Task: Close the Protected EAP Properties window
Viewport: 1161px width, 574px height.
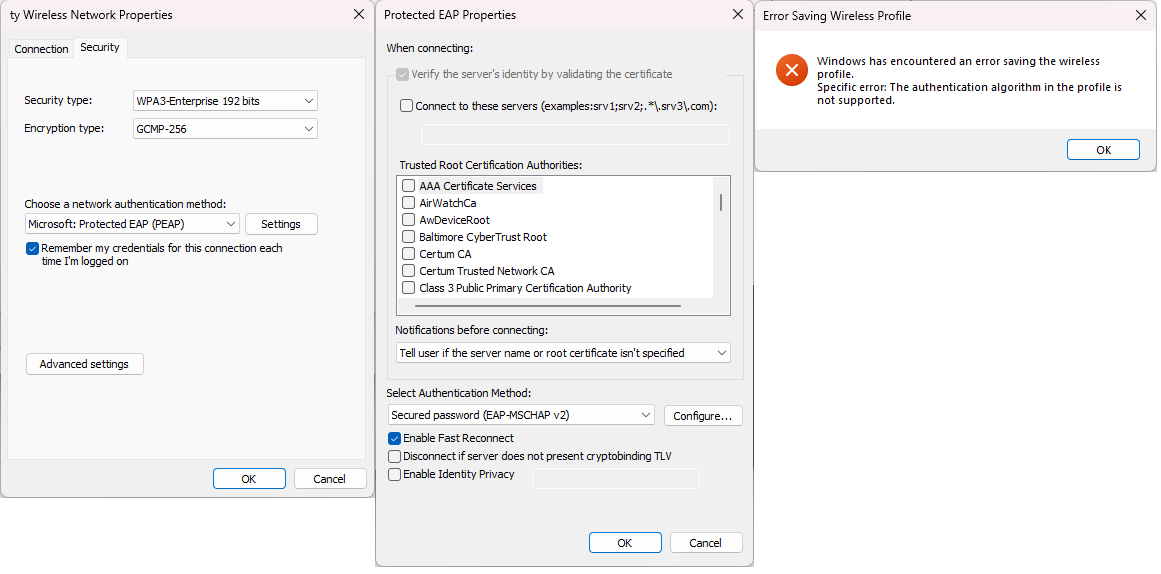Action: 738,15
